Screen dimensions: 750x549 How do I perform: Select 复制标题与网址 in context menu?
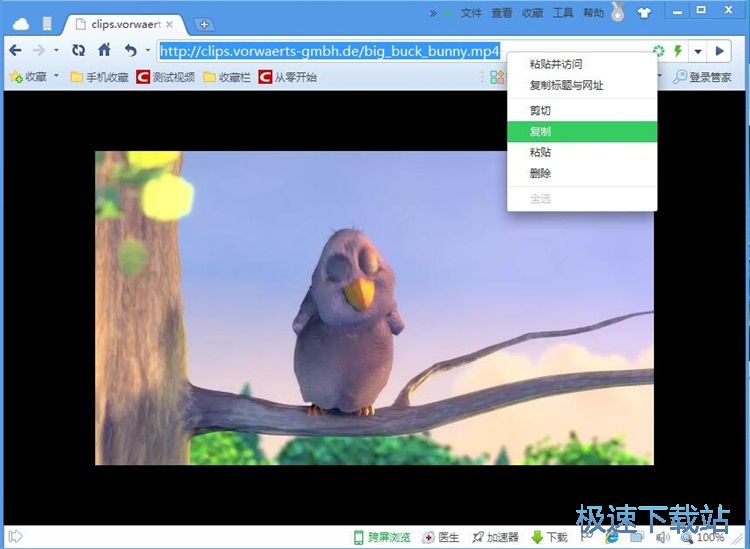coord(582,86)
